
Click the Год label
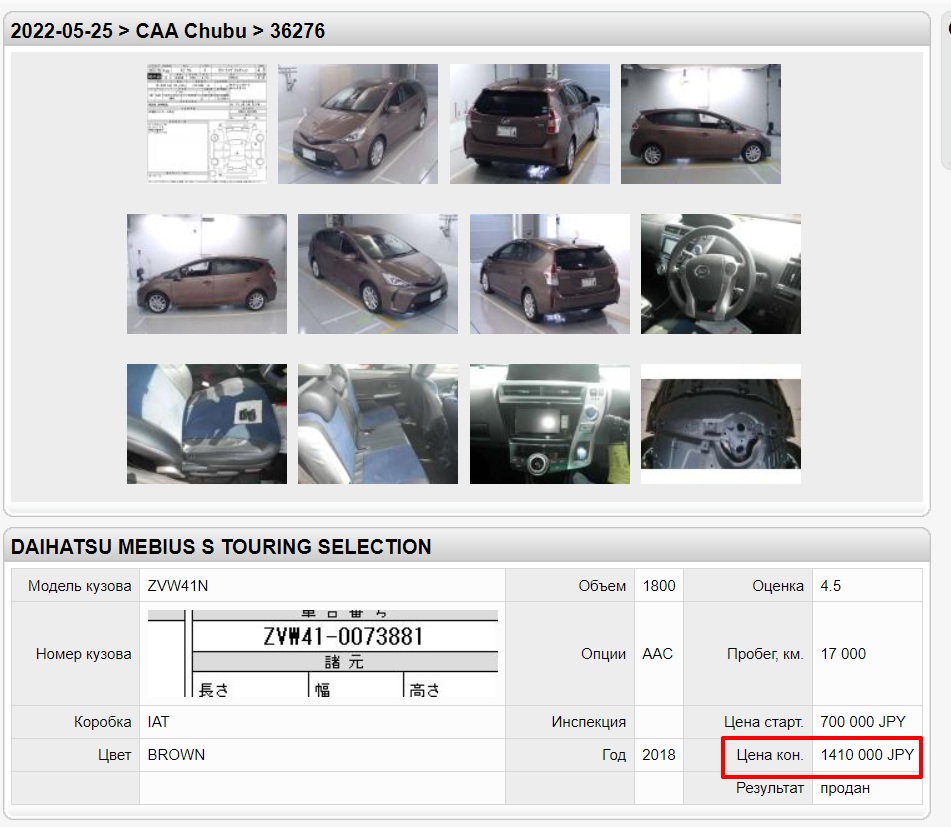(614, 755)
